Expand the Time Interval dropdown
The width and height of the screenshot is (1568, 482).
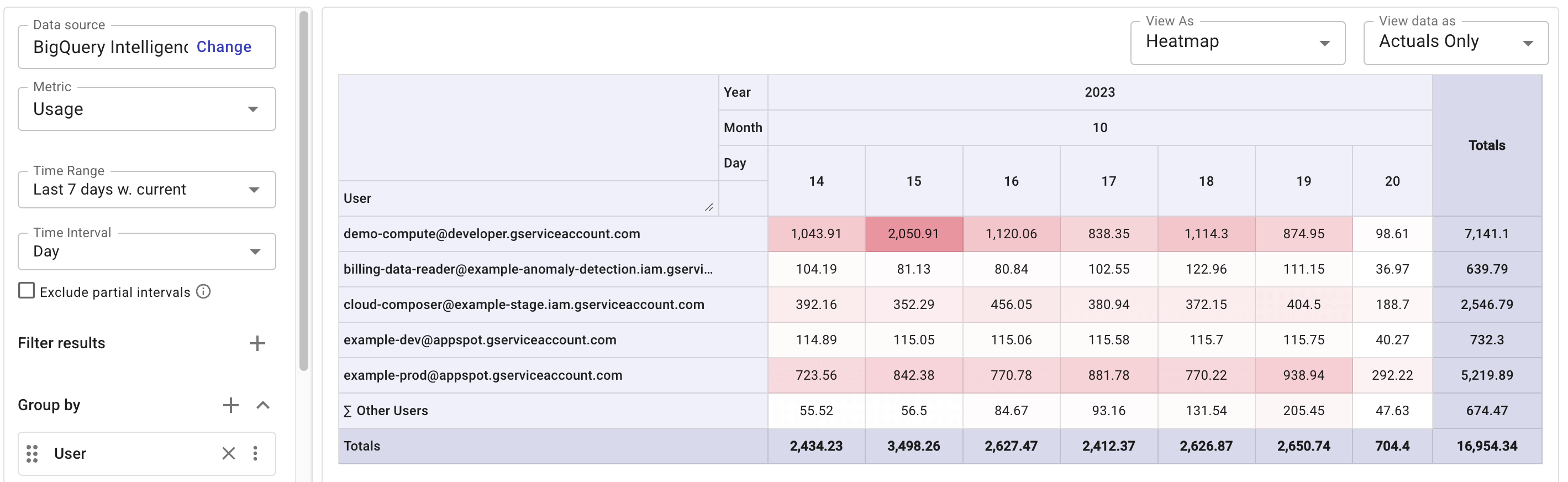147,252
